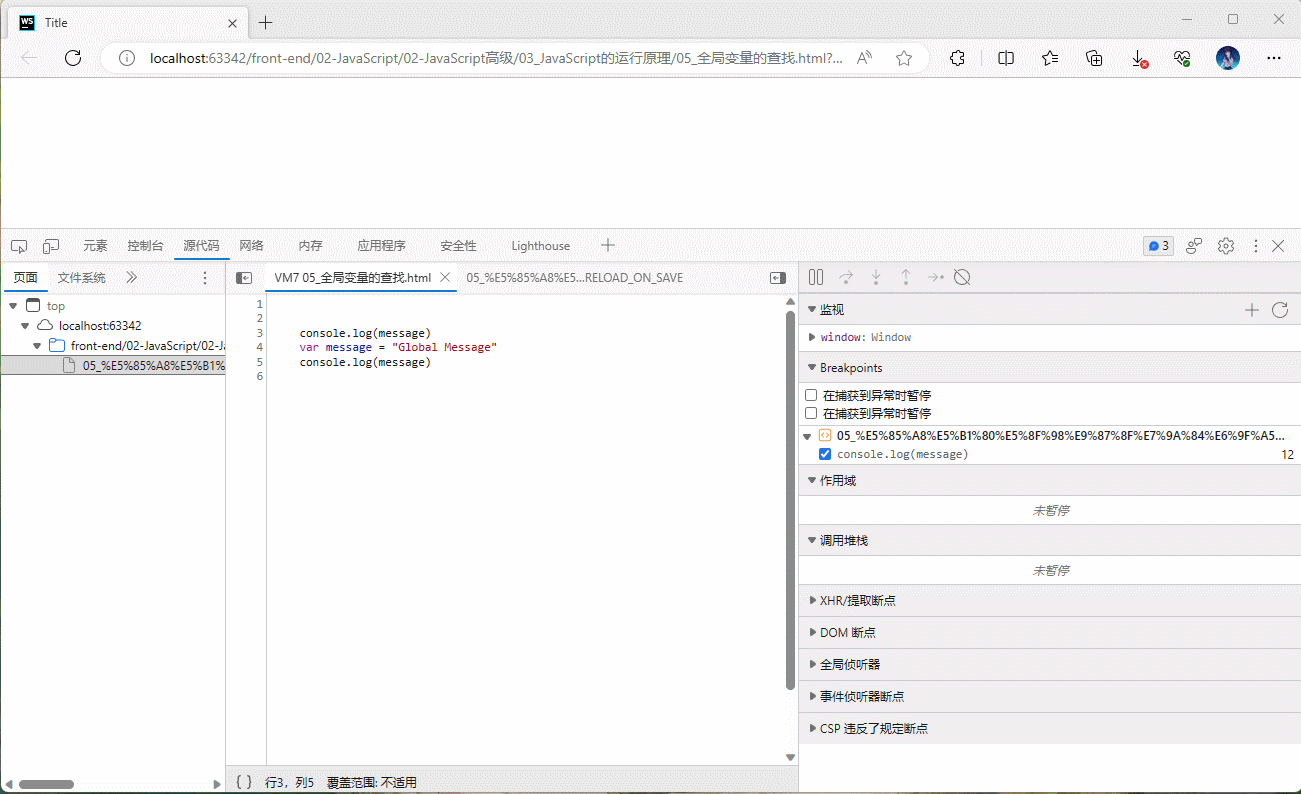Enable first pause-on-exception checkbox
This screenshot has width=1301, height=794.
(x=812, y=396)
